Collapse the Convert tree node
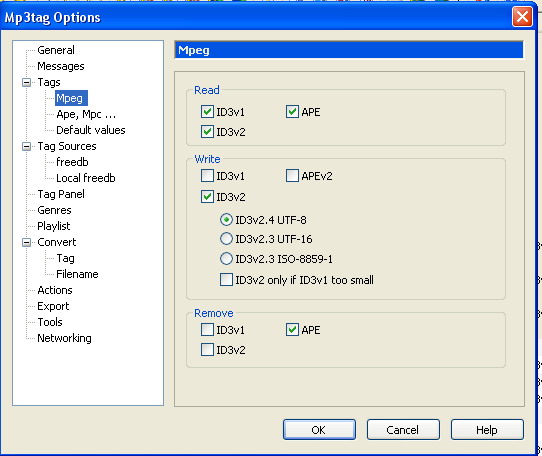This screenshot has height=456, width=542. coord(26,243)
